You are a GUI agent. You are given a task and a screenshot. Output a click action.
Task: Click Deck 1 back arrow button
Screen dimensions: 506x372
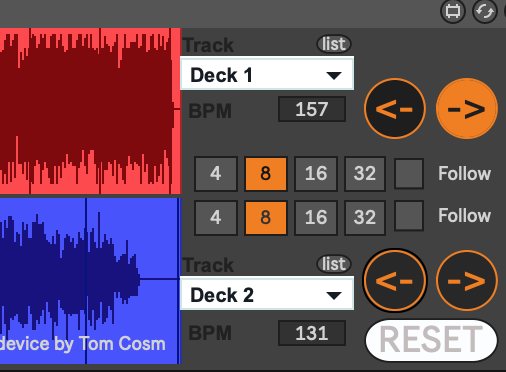click(x=395, y=109)
